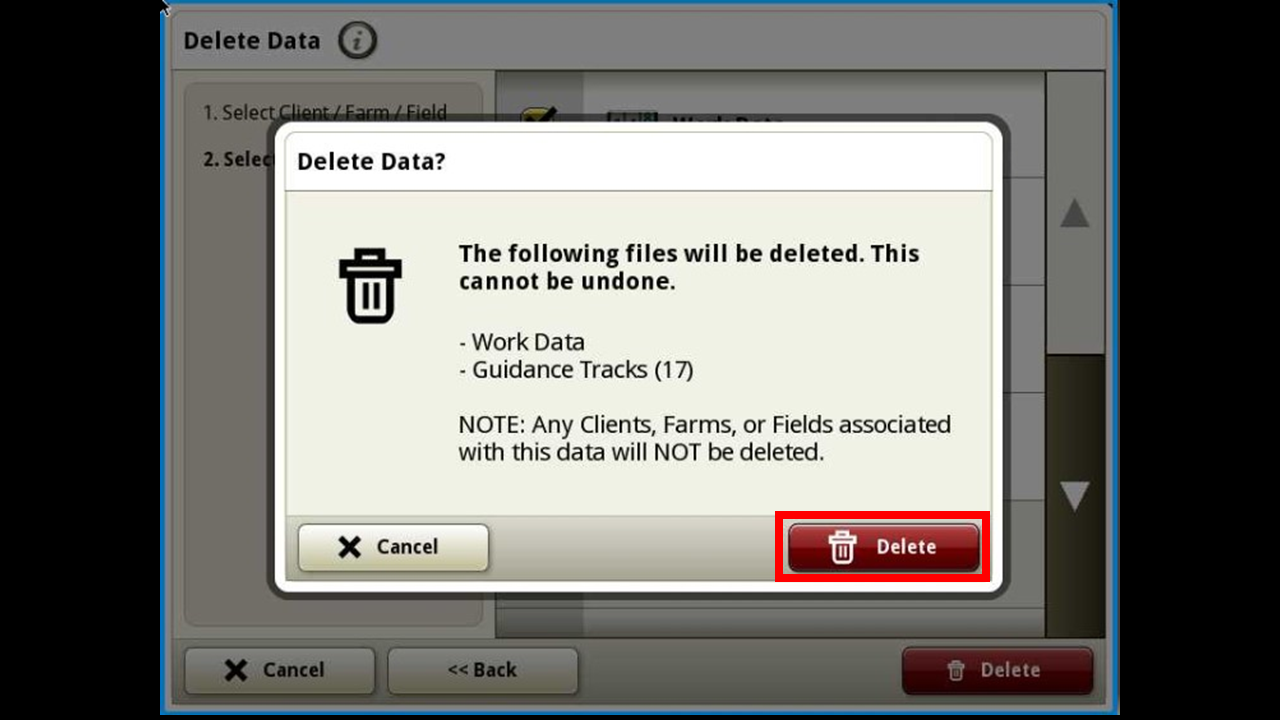
Task: Click the '- Work Data' line in dialog
Action: pos(522,342)
